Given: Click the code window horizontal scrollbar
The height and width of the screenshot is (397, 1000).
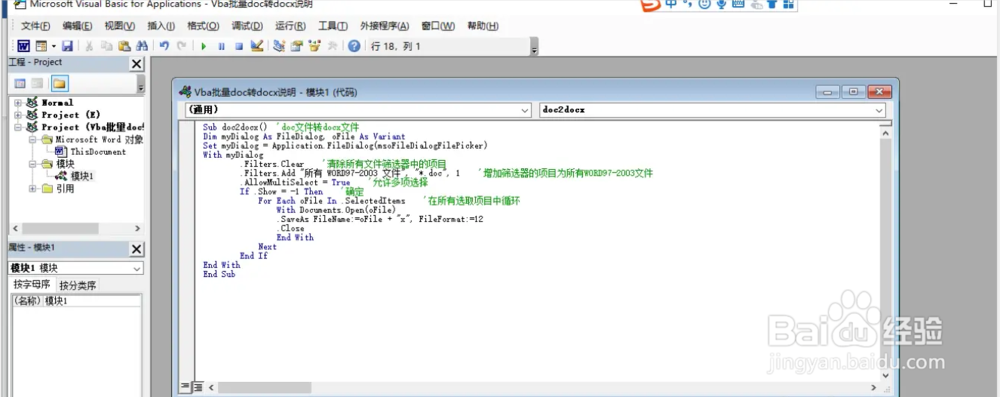Looking at the screenshot, I should tap(541, 387).
